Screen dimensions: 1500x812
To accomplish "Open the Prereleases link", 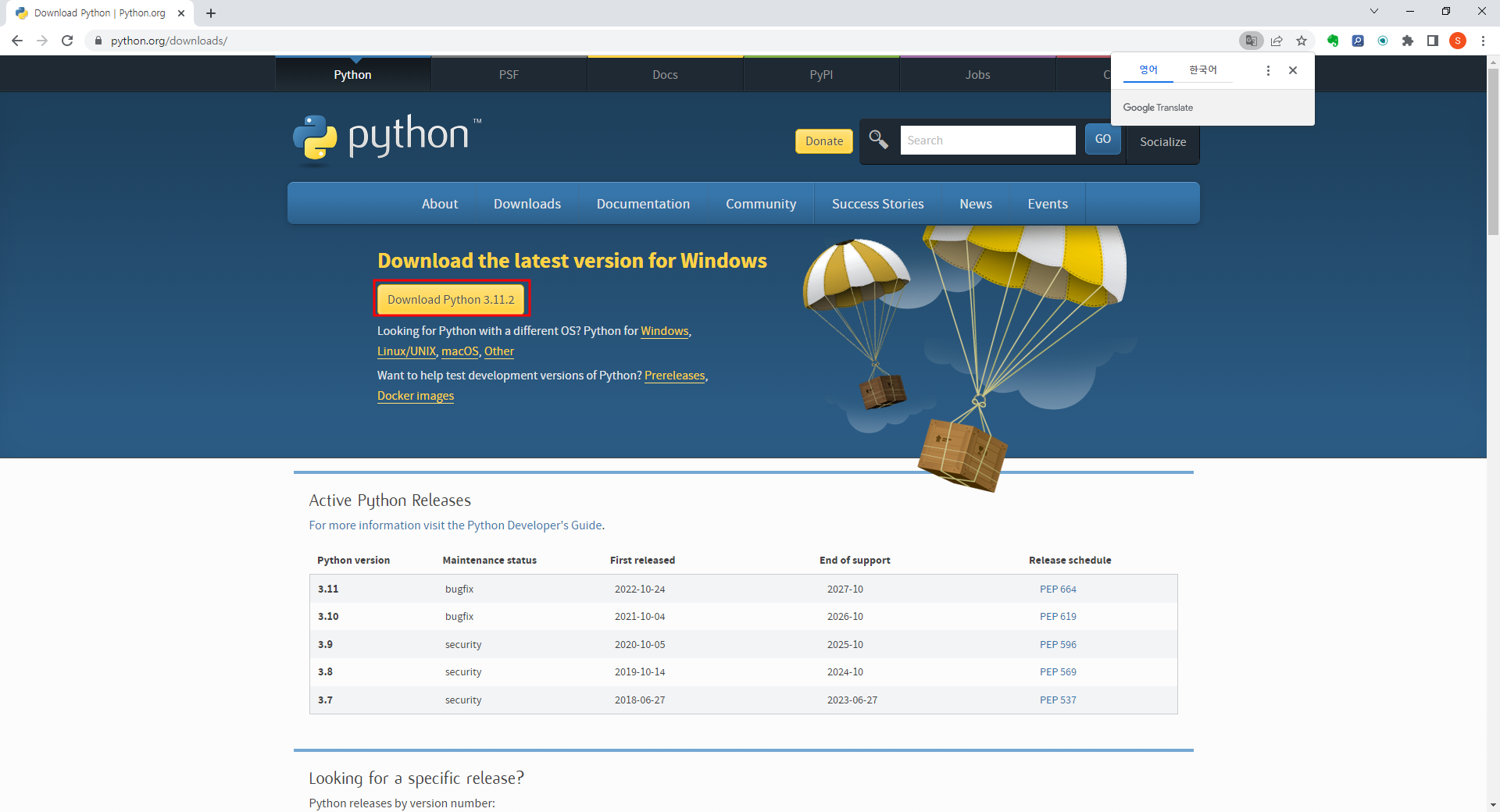I will pyautogui.click(x=675, y=376).
